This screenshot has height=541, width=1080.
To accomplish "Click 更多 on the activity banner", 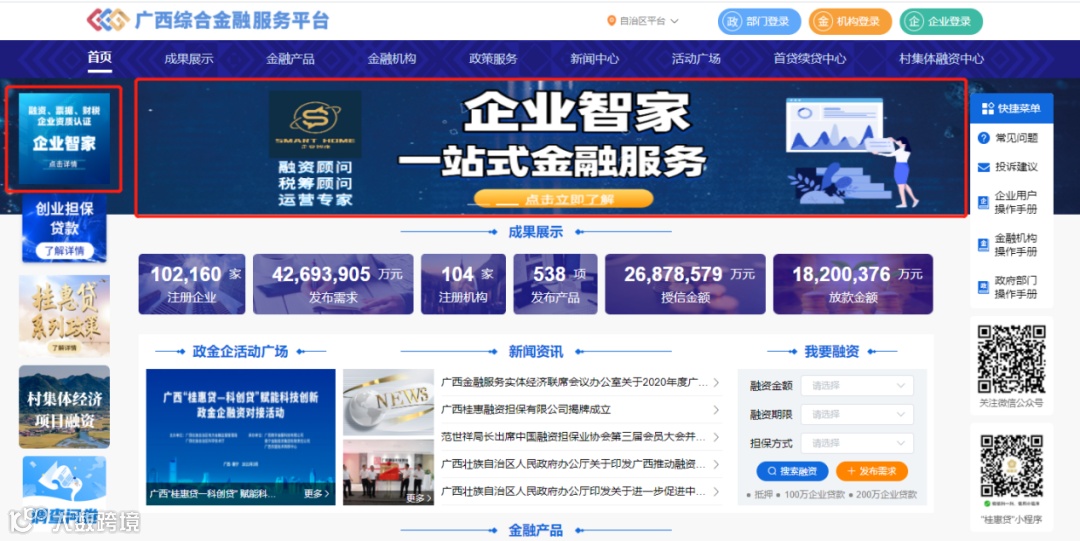I will tap(316, 493).
